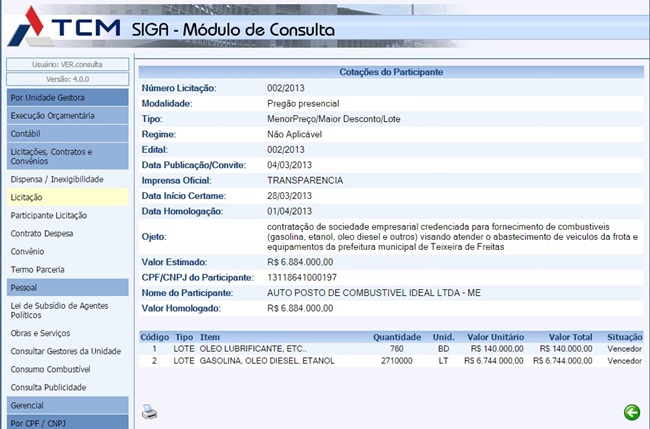The width and height of the screenshot is (650, 429).
Task: Click the printer icon to print
Action: tap(149, 411)
